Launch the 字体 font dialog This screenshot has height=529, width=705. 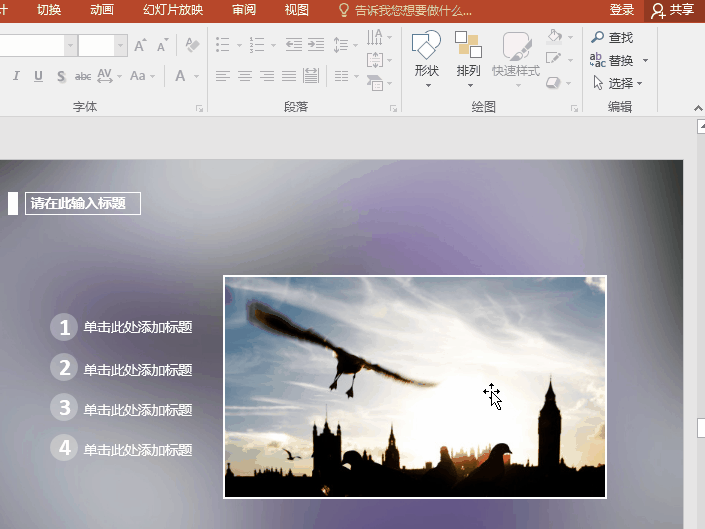pyautogui.click(x=199, y=108)
